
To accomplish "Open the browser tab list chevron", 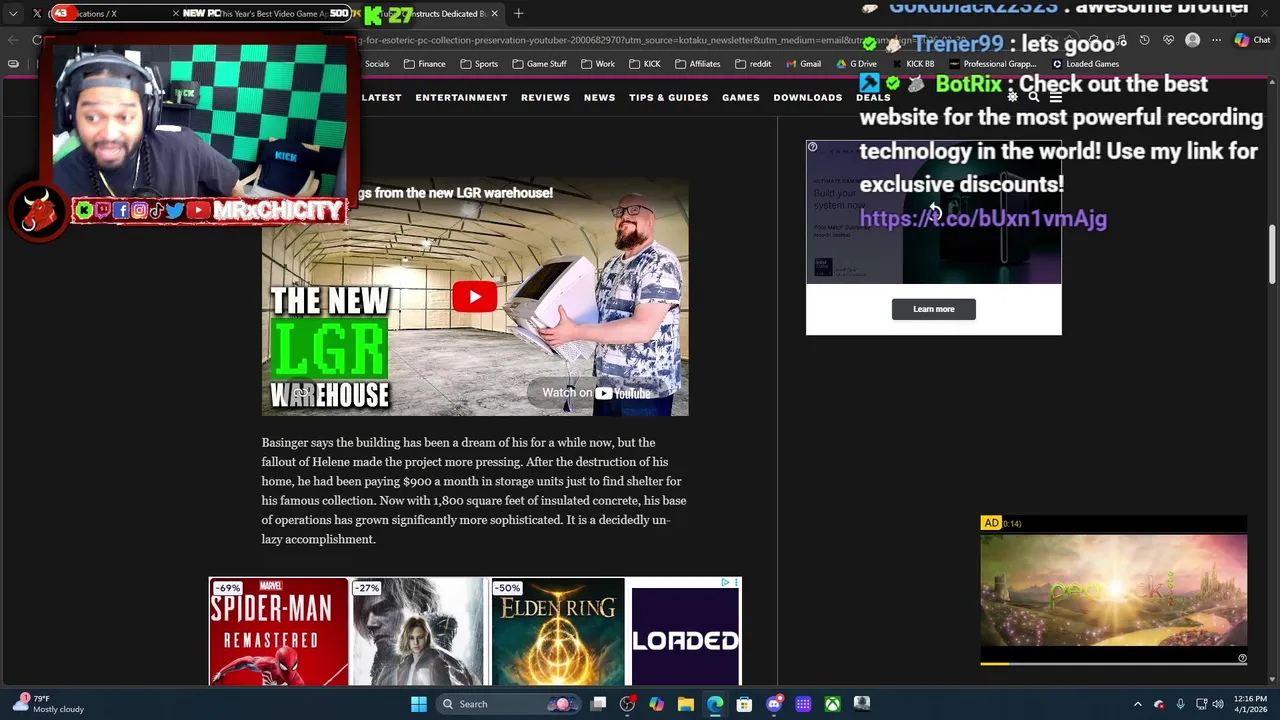I will (x=13, y=14).
